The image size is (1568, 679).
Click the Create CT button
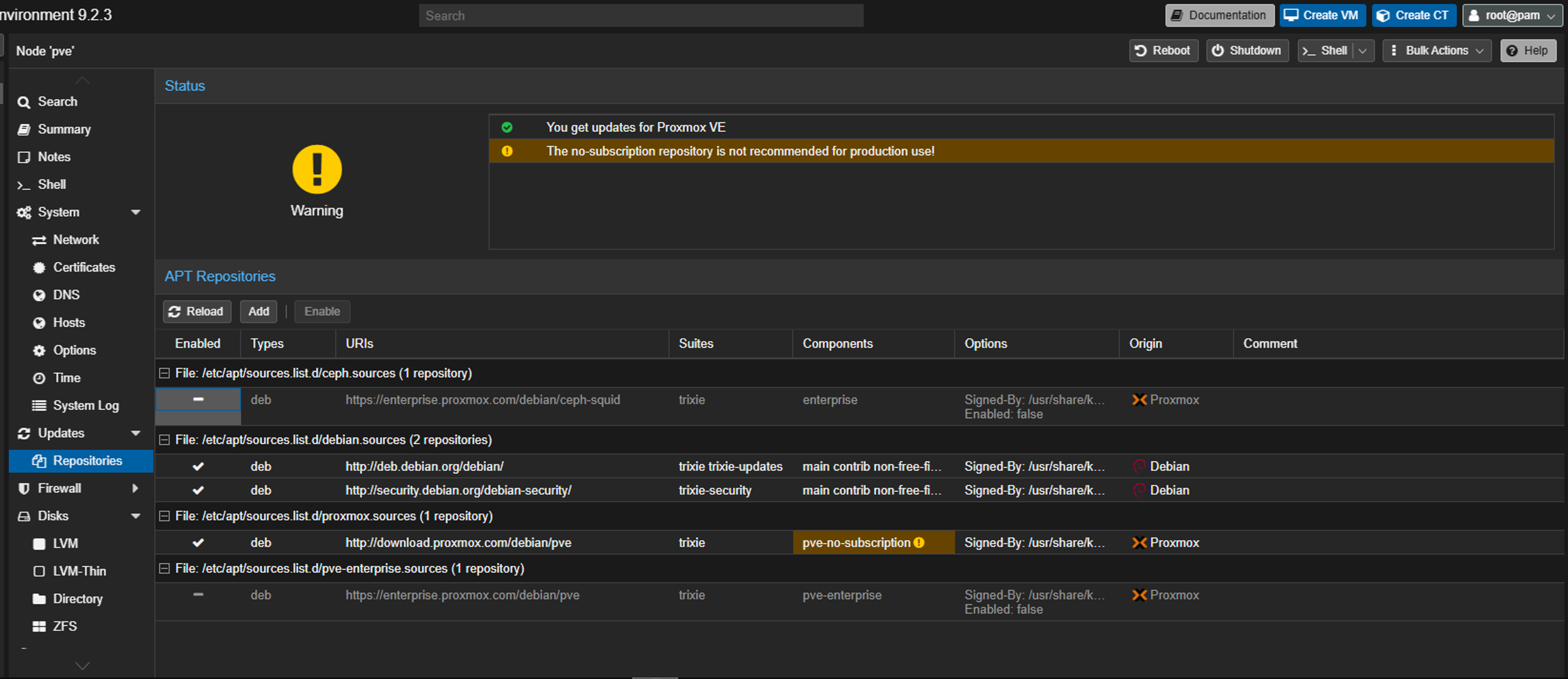(x=1413, y=15)
